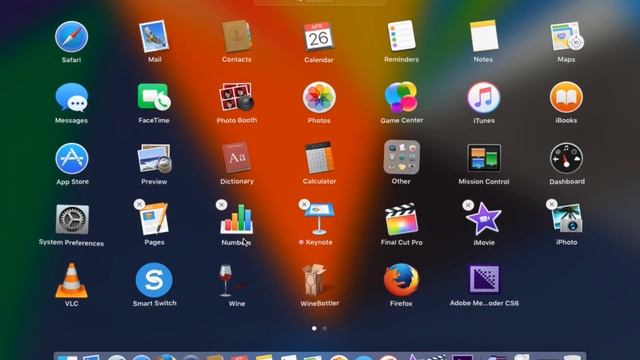
Task: Open the Numbers app
Action: pyautogui.click(x=237, y=219)
